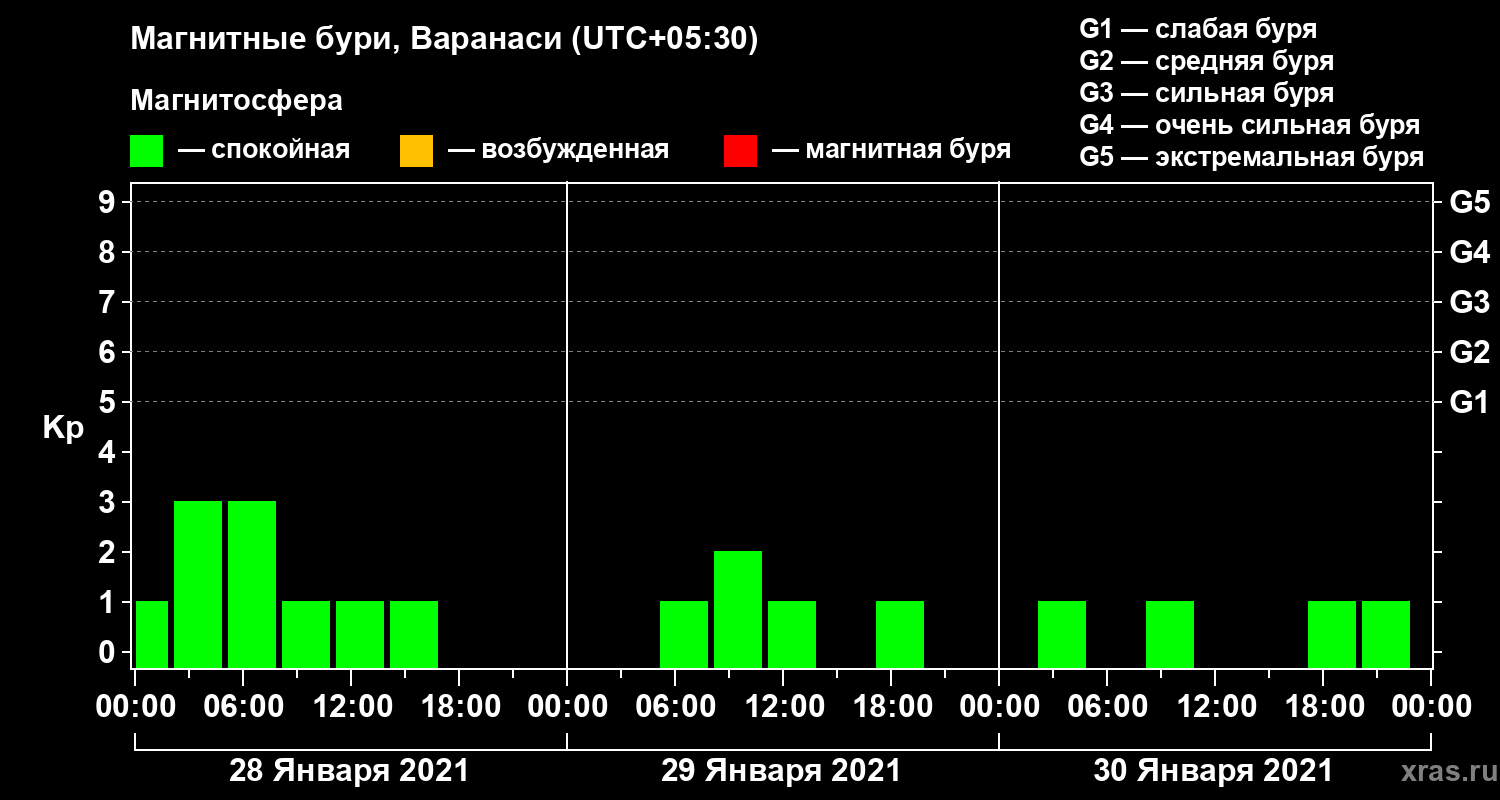
Task: Click the 'G2 — средняя буря' legend line
Action: tap(1206, 61)
